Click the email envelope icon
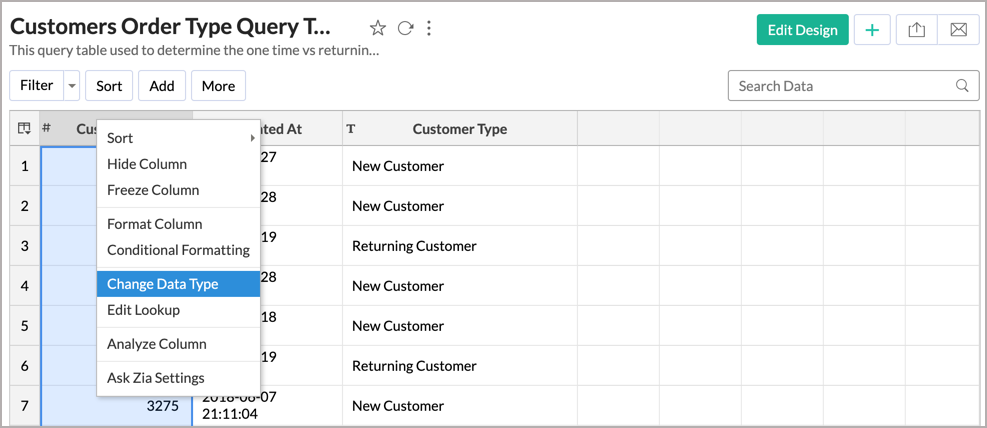Image resolution: width=987 pixels, height=428 pixels. click(x=958, y=30)
